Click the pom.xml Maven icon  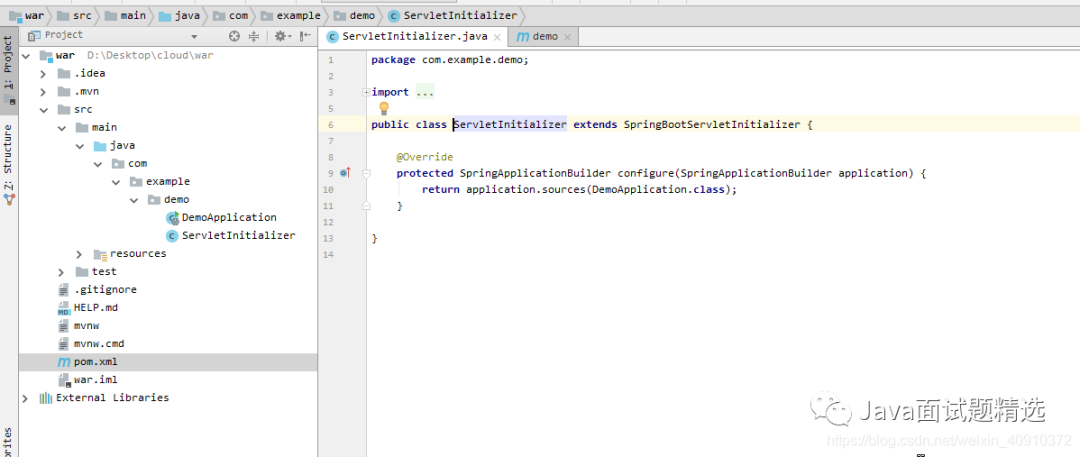tap(63, 362)
